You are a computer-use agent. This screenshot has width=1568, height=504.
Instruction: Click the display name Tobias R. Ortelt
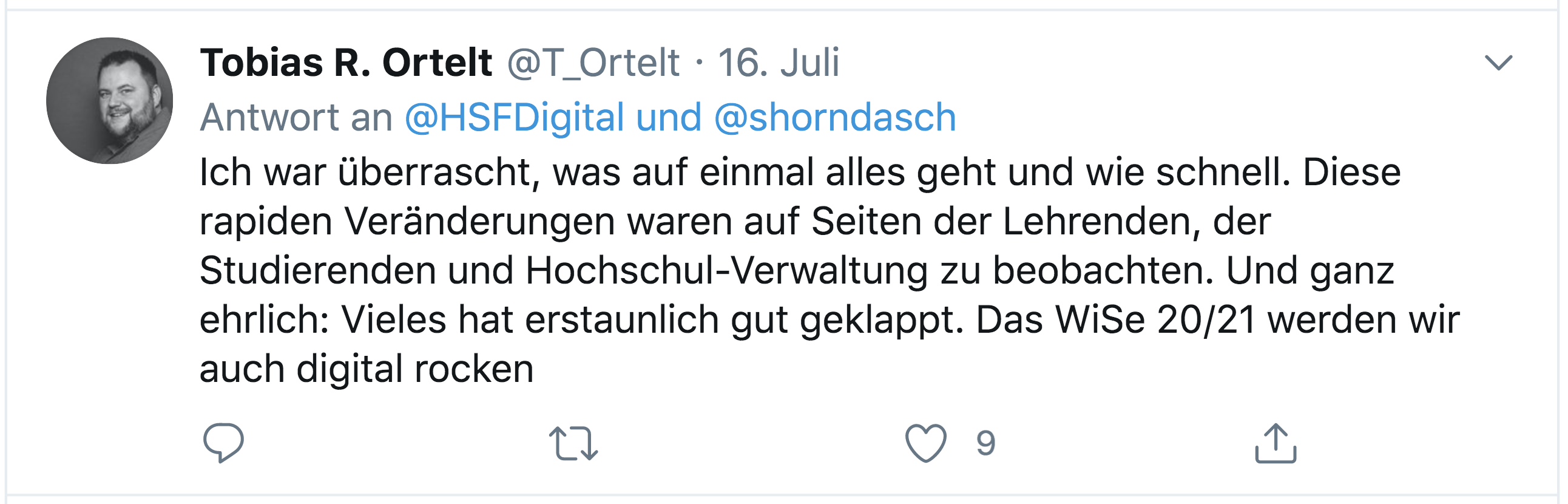point(346,63)
